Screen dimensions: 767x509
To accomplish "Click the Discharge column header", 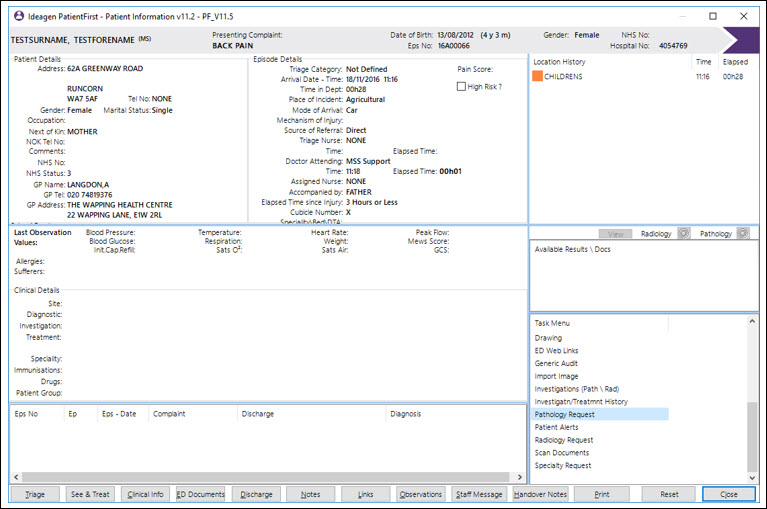I will click(258, 414).
